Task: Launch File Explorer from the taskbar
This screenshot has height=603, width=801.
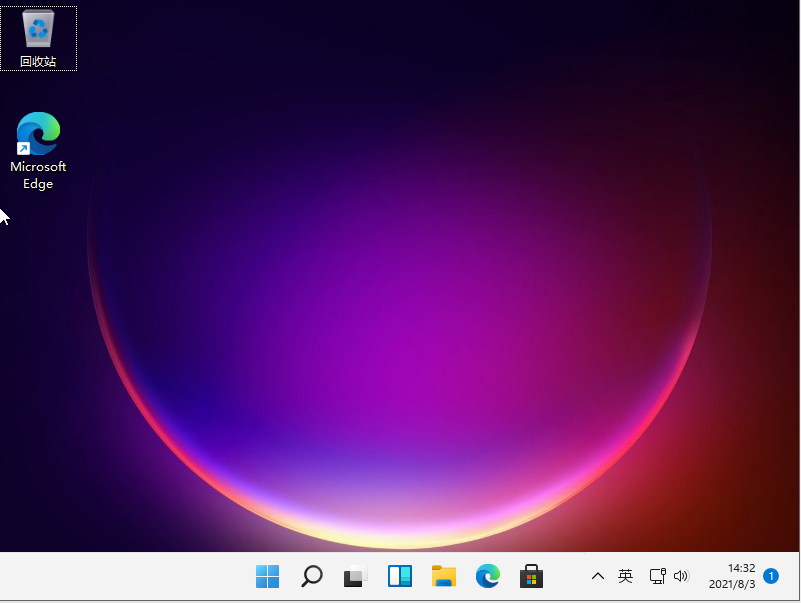Action: (444, 576)
